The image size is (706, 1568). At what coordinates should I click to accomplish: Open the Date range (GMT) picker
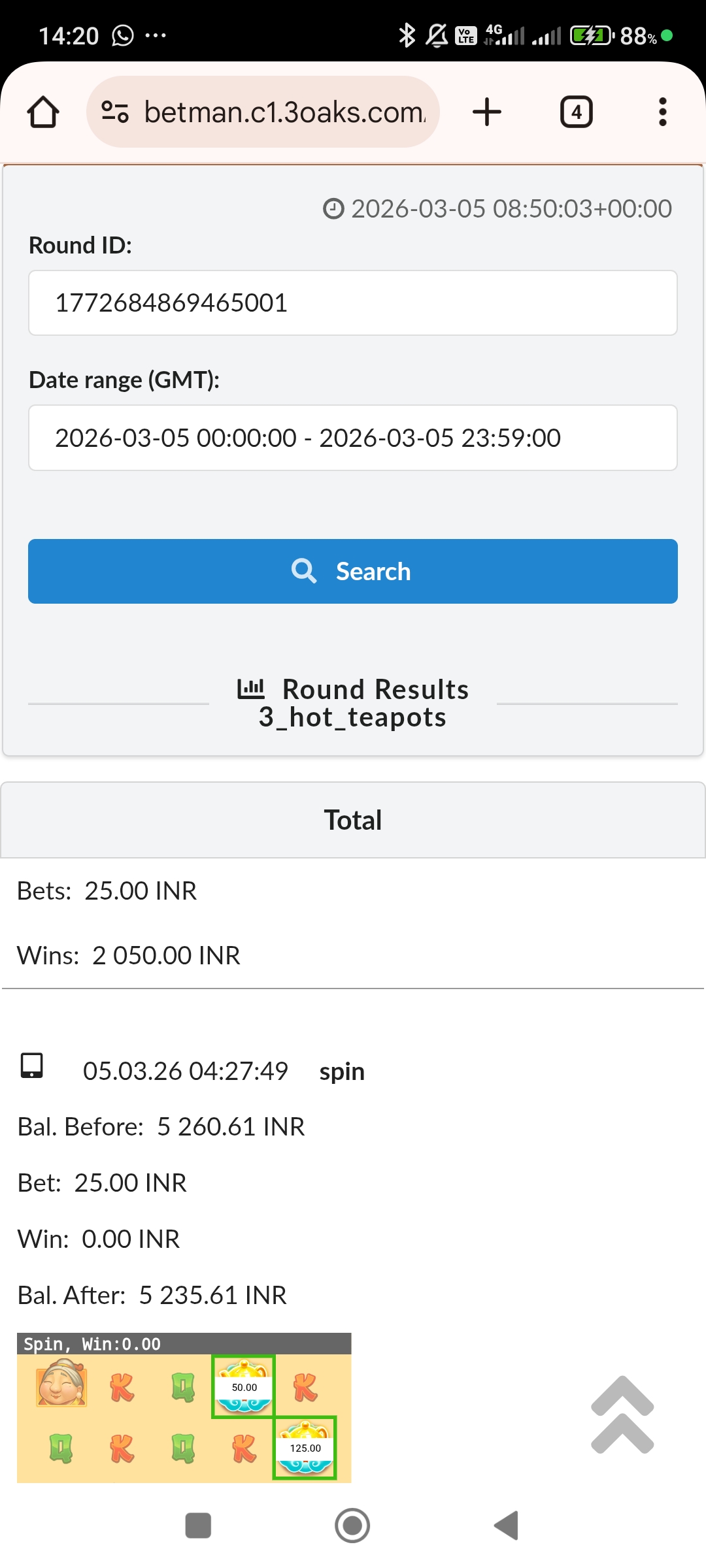click(x=353, y=438)
